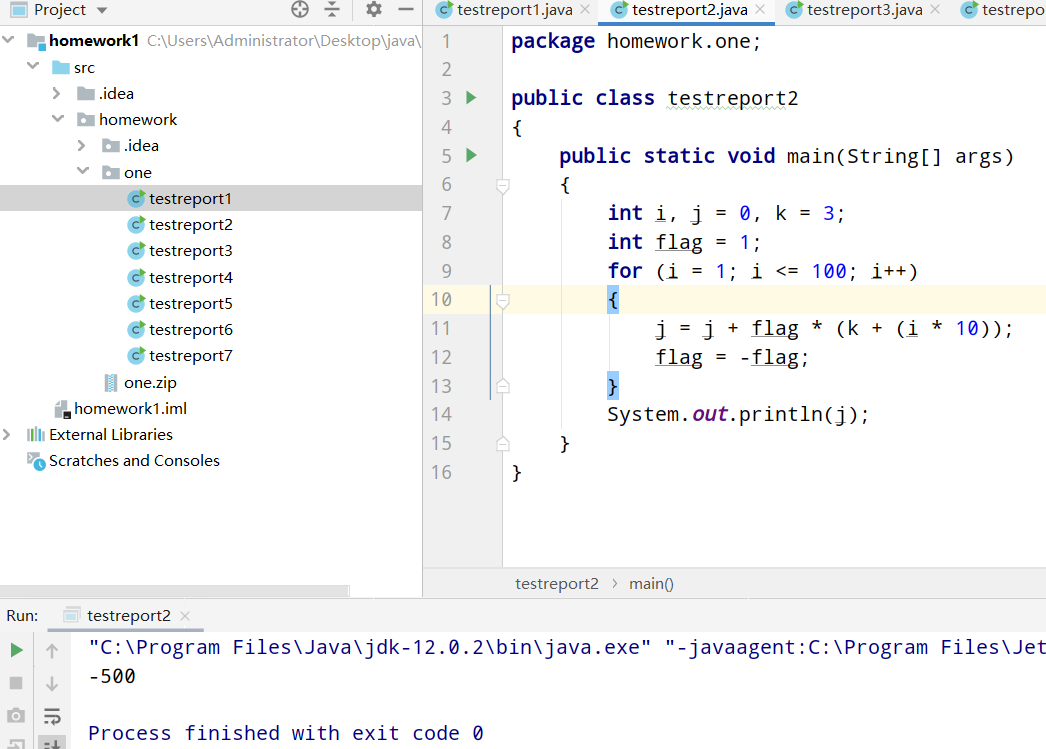Close the testreport1.java tab

(x=585, y=9)
